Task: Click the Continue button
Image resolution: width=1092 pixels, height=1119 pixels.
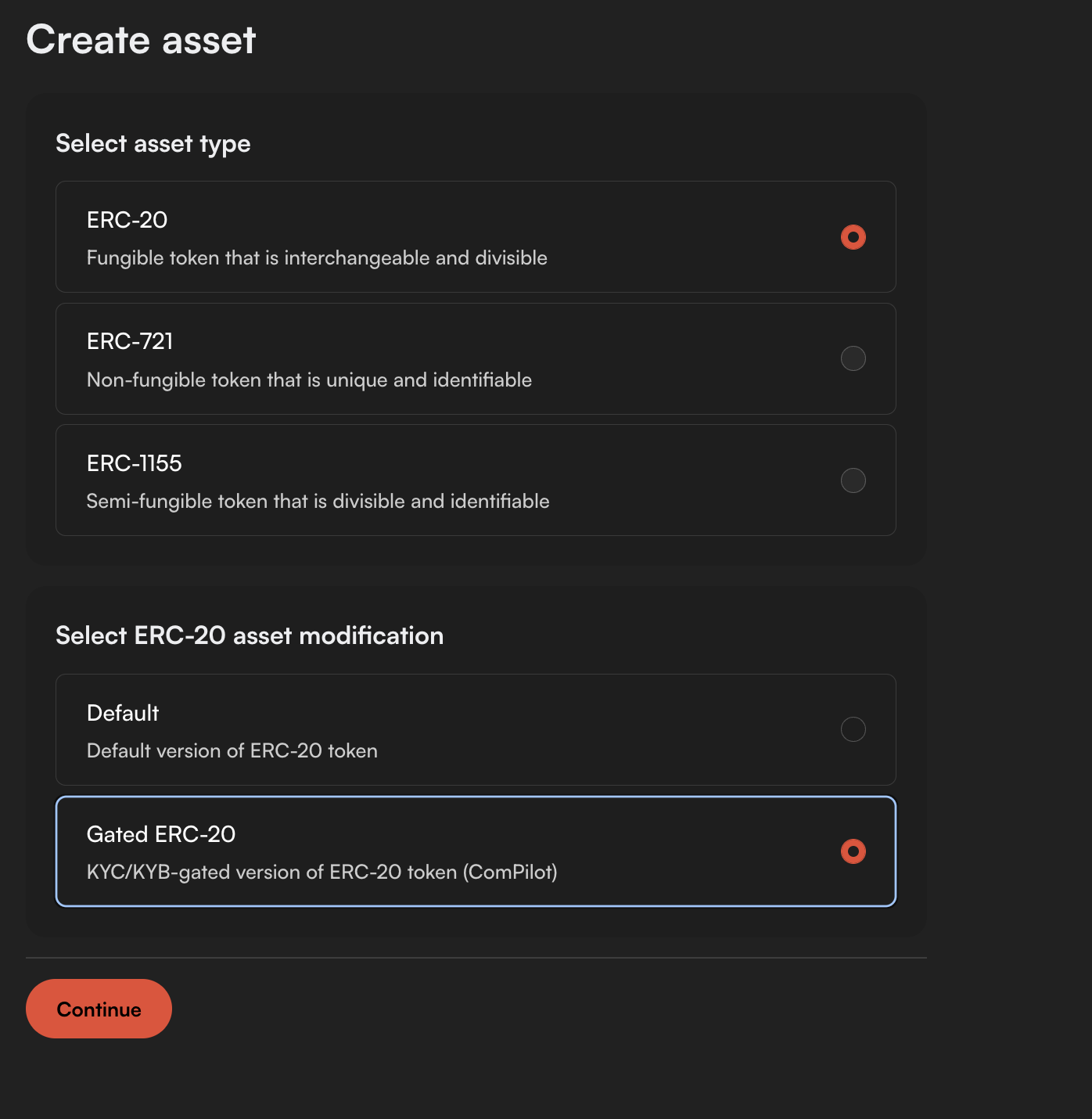Action: pyautogui.click(x=99, y=1009)
